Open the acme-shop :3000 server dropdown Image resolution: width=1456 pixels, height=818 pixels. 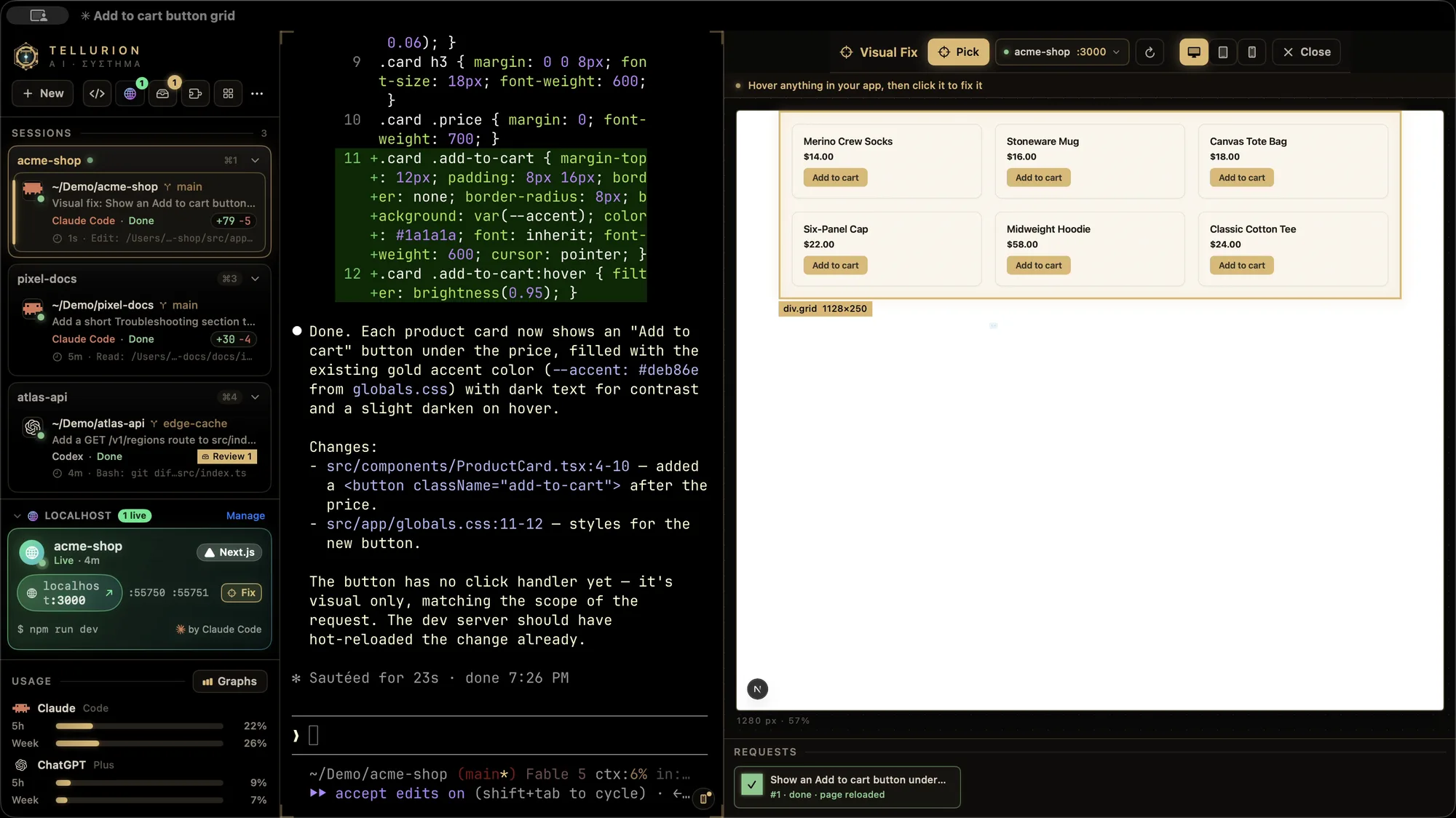point(1061,52)
